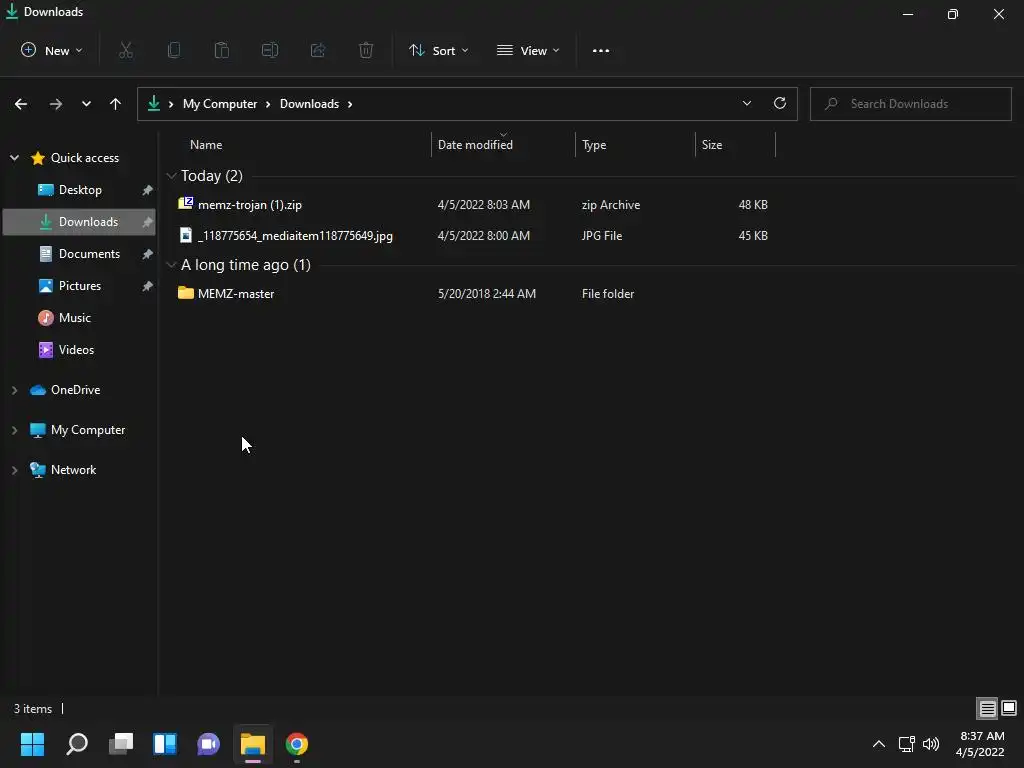Click the MEMZ-master folder icon
This screenshot has width=1024, height=768.
pos(185,293)
